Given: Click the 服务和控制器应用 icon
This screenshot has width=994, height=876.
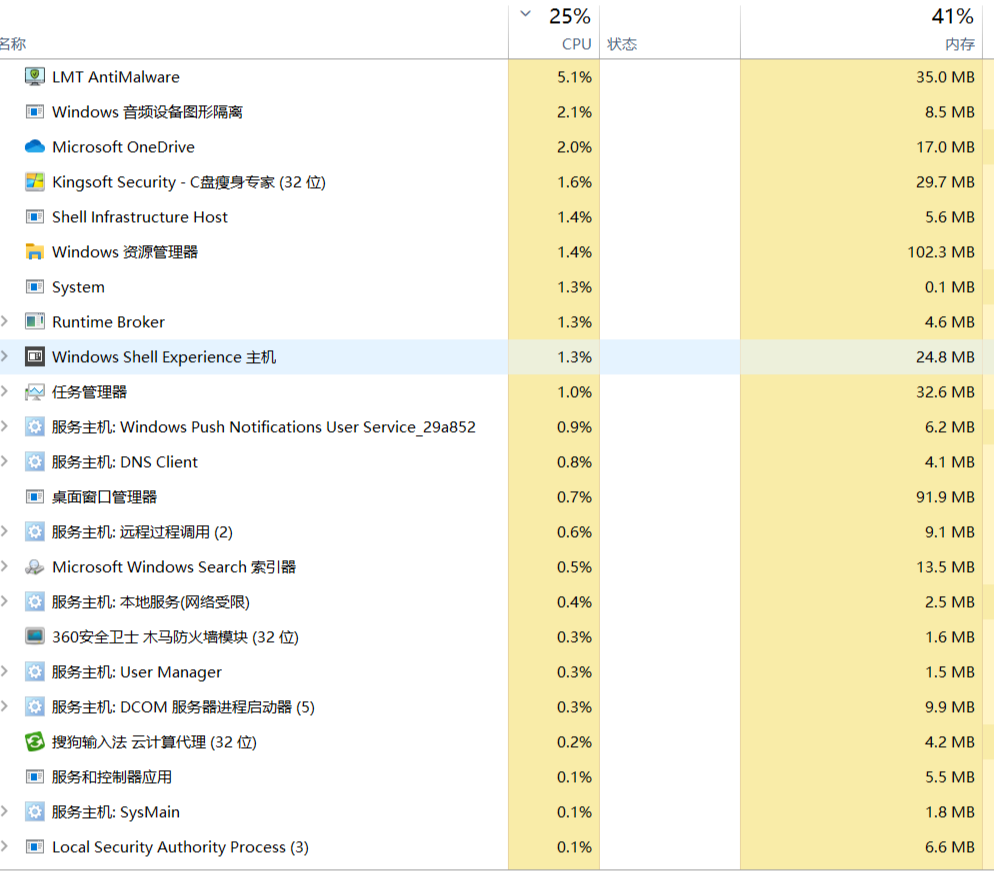Looking at the screenshot, I should coord(35,776).
